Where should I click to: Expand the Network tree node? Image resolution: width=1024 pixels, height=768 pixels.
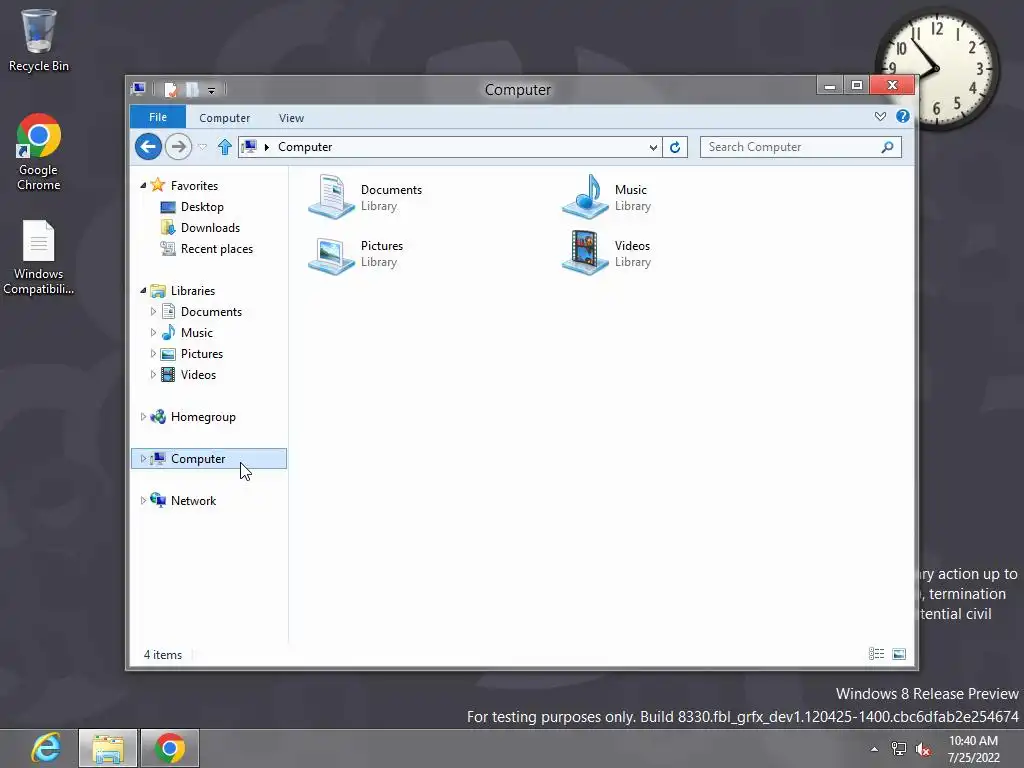click(143, 500)
